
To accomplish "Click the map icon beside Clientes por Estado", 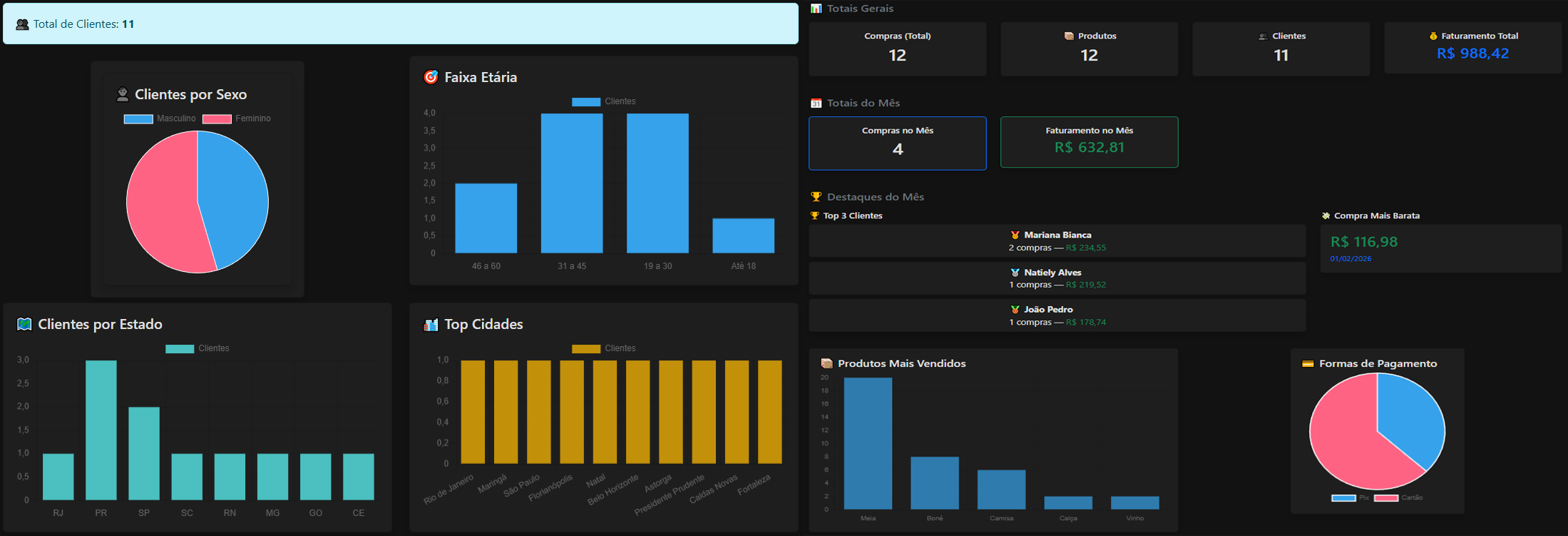I will pos(24,325).
